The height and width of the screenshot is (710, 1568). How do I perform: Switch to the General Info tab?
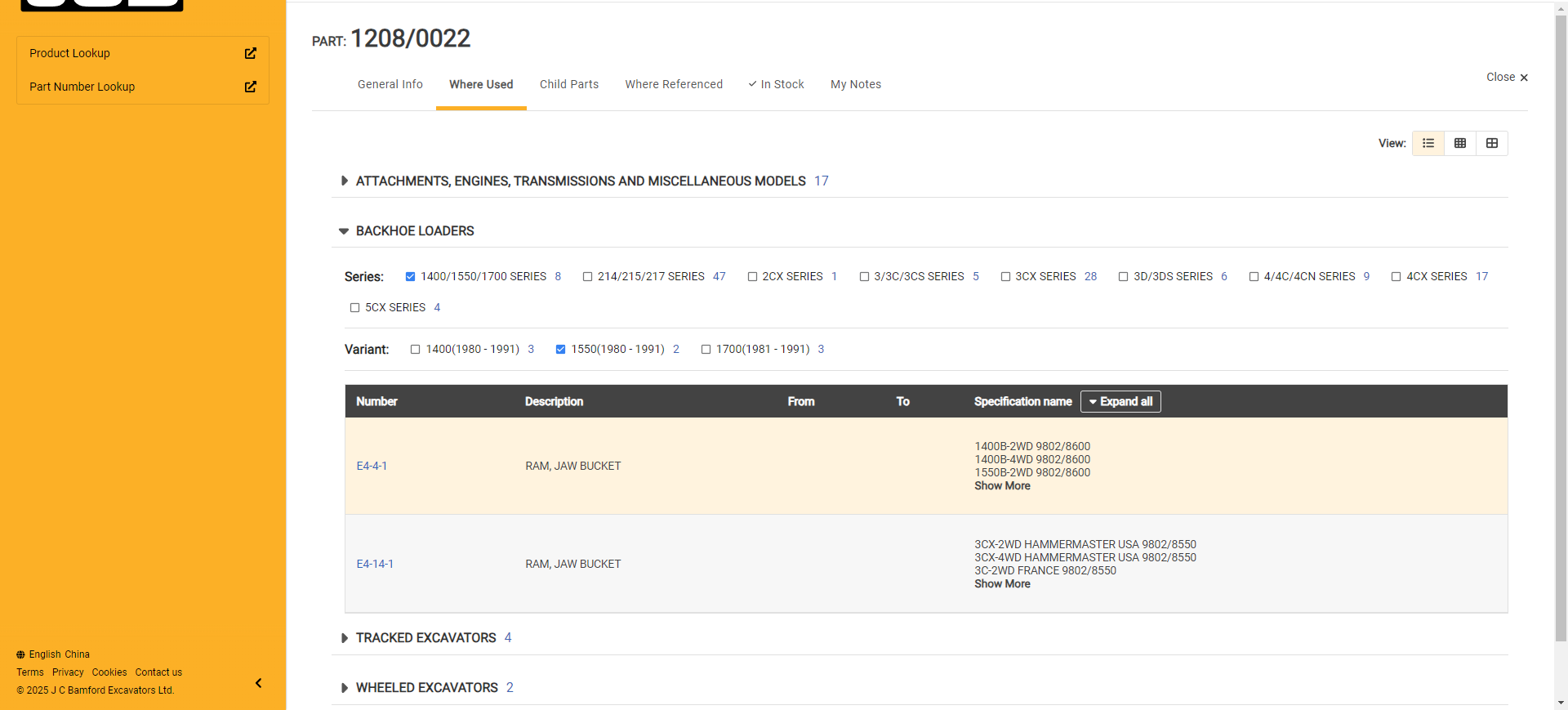click(x=390, y=84)
